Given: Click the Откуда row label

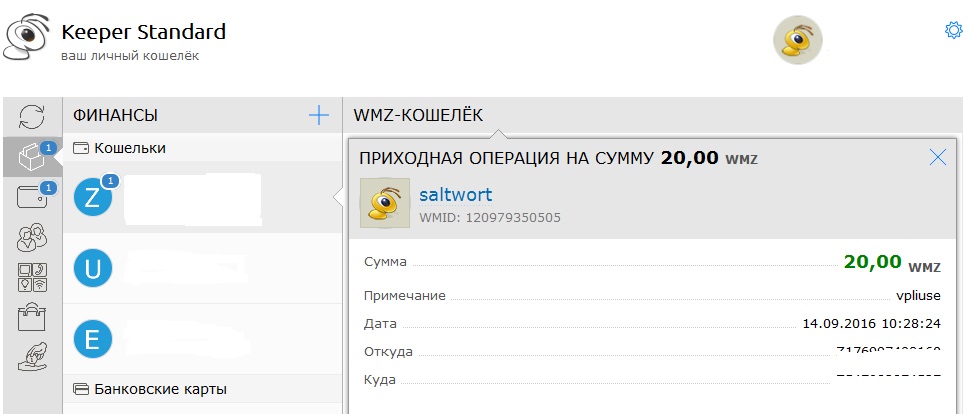Looking at the screenshot, I should pos(388,352).
